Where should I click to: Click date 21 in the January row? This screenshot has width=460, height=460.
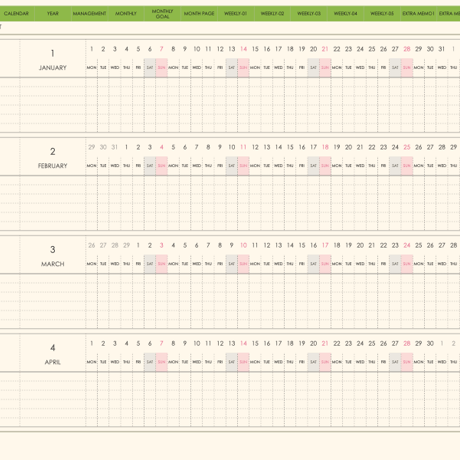point(325,49)
